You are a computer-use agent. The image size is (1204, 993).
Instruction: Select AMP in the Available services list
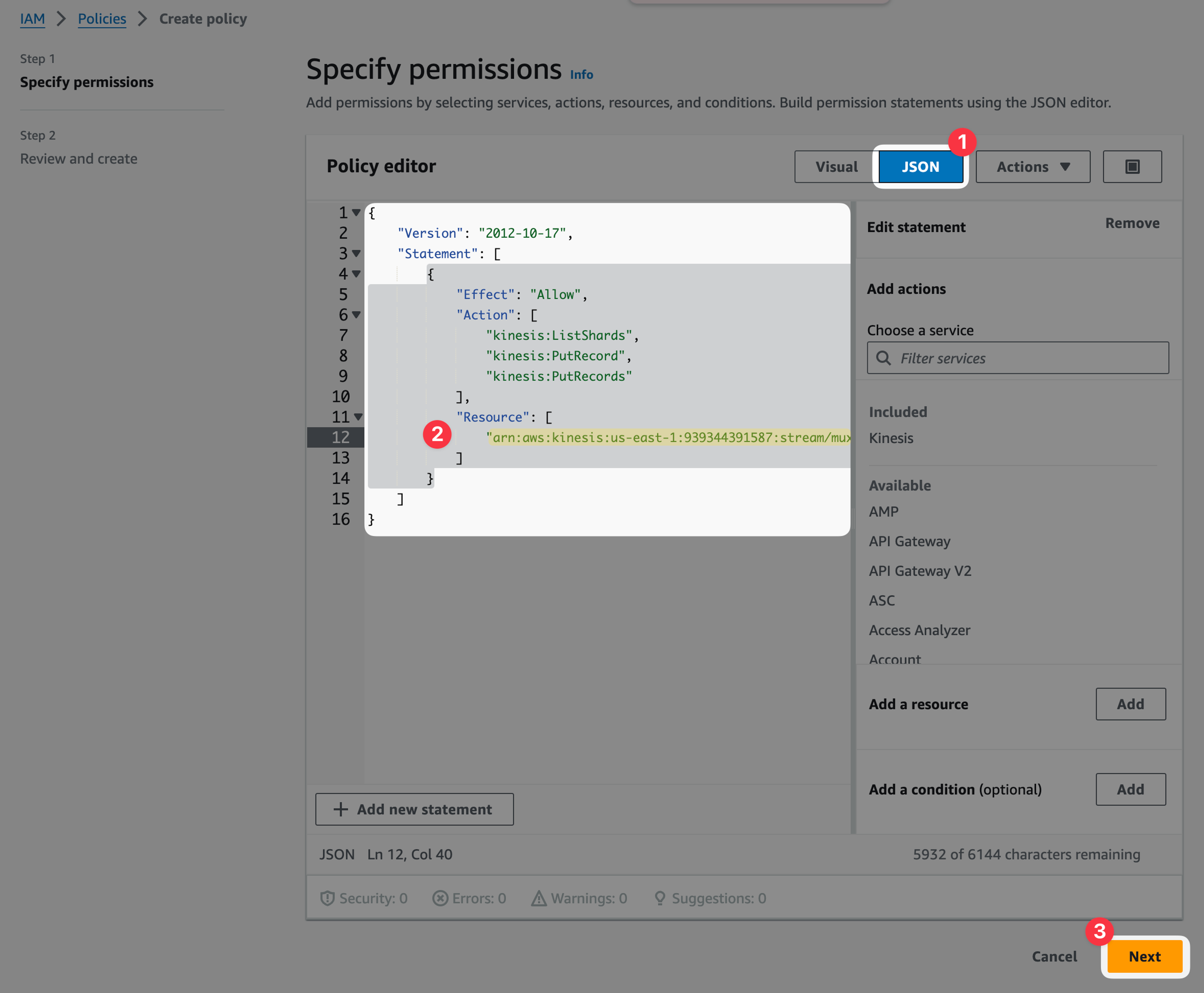point(883,511)
